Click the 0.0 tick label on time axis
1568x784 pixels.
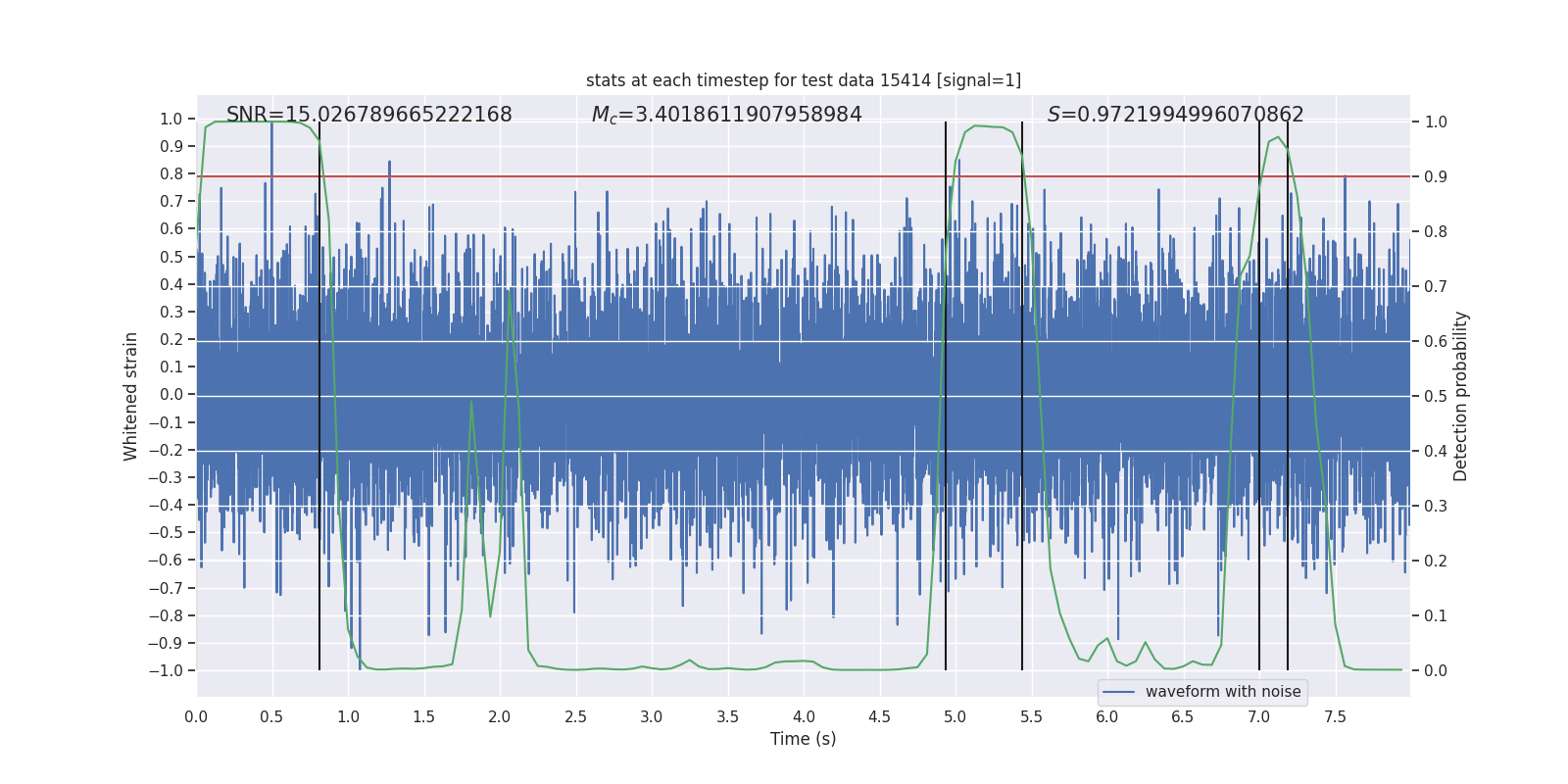(196, 717)
